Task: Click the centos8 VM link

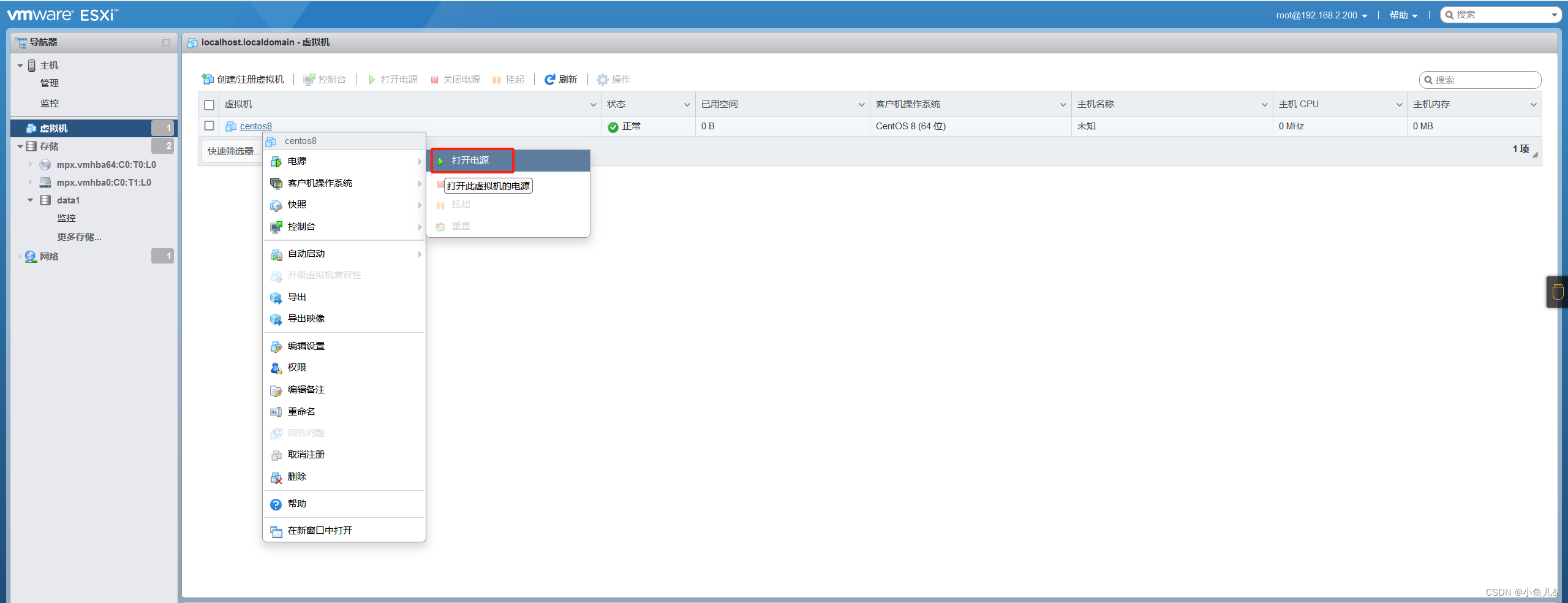Action: [x=255, y=126]
